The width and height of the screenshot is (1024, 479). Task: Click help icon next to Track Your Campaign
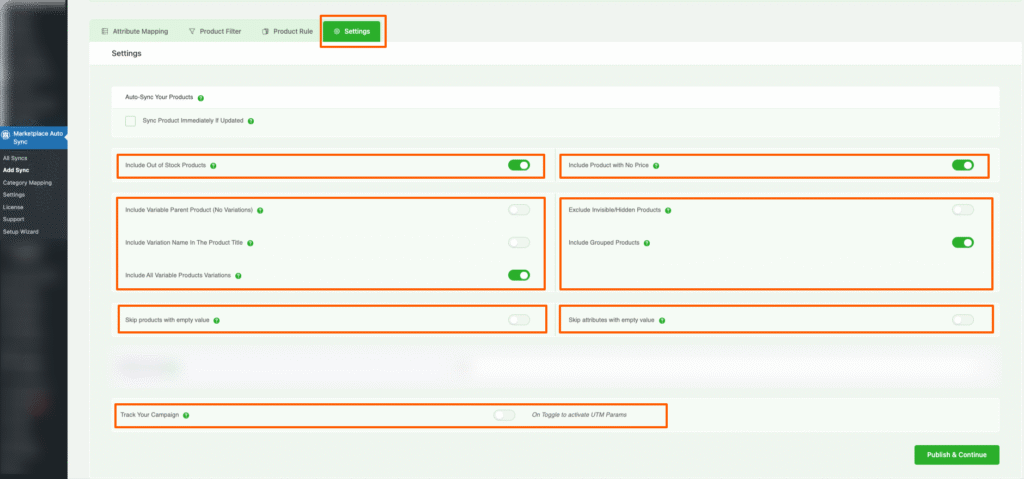186,416
